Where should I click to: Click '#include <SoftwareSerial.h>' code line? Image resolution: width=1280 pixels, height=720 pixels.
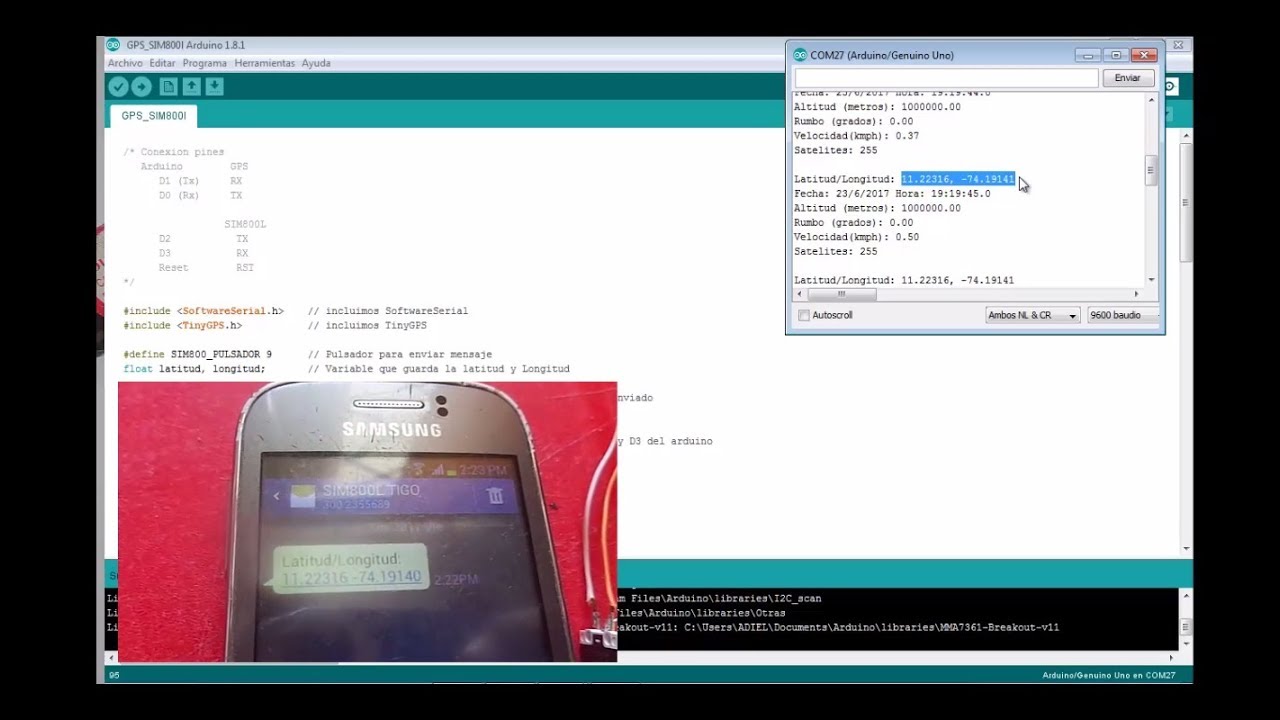pyautogui.click(x=203, y=311)
